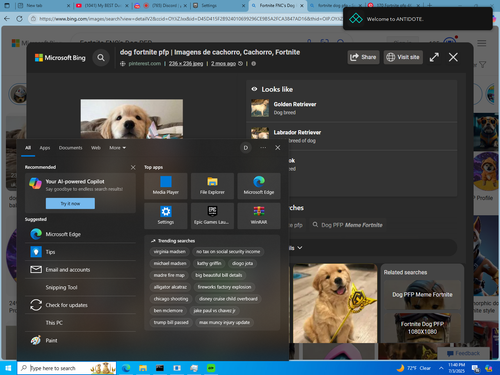Open Settings tile in Top apps
This screenshot has height=375, width=500.
166,216
